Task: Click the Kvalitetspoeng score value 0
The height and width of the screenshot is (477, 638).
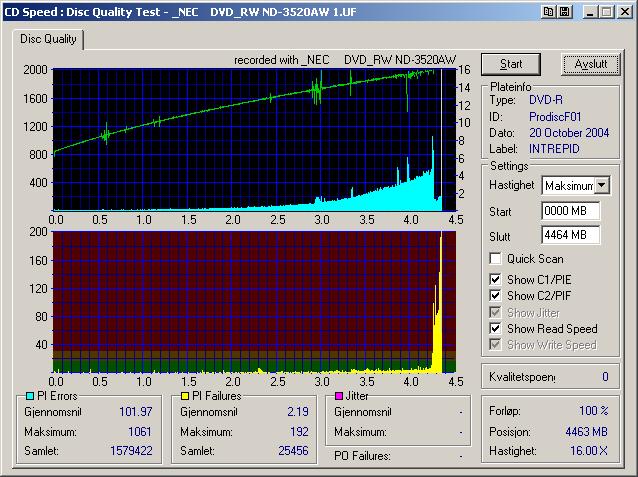Action: click(605, 377)
